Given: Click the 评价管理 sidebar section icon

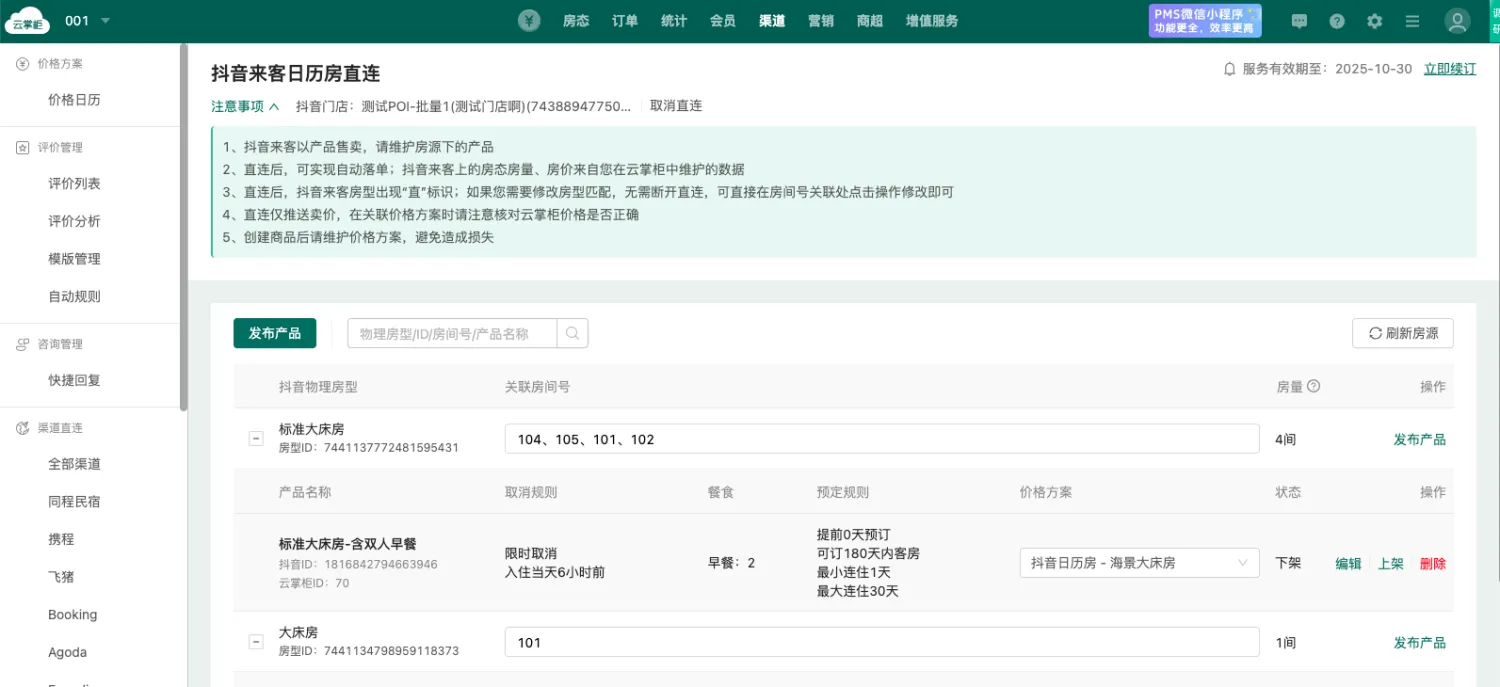Looking at the screenshot, I should [22, 147].
